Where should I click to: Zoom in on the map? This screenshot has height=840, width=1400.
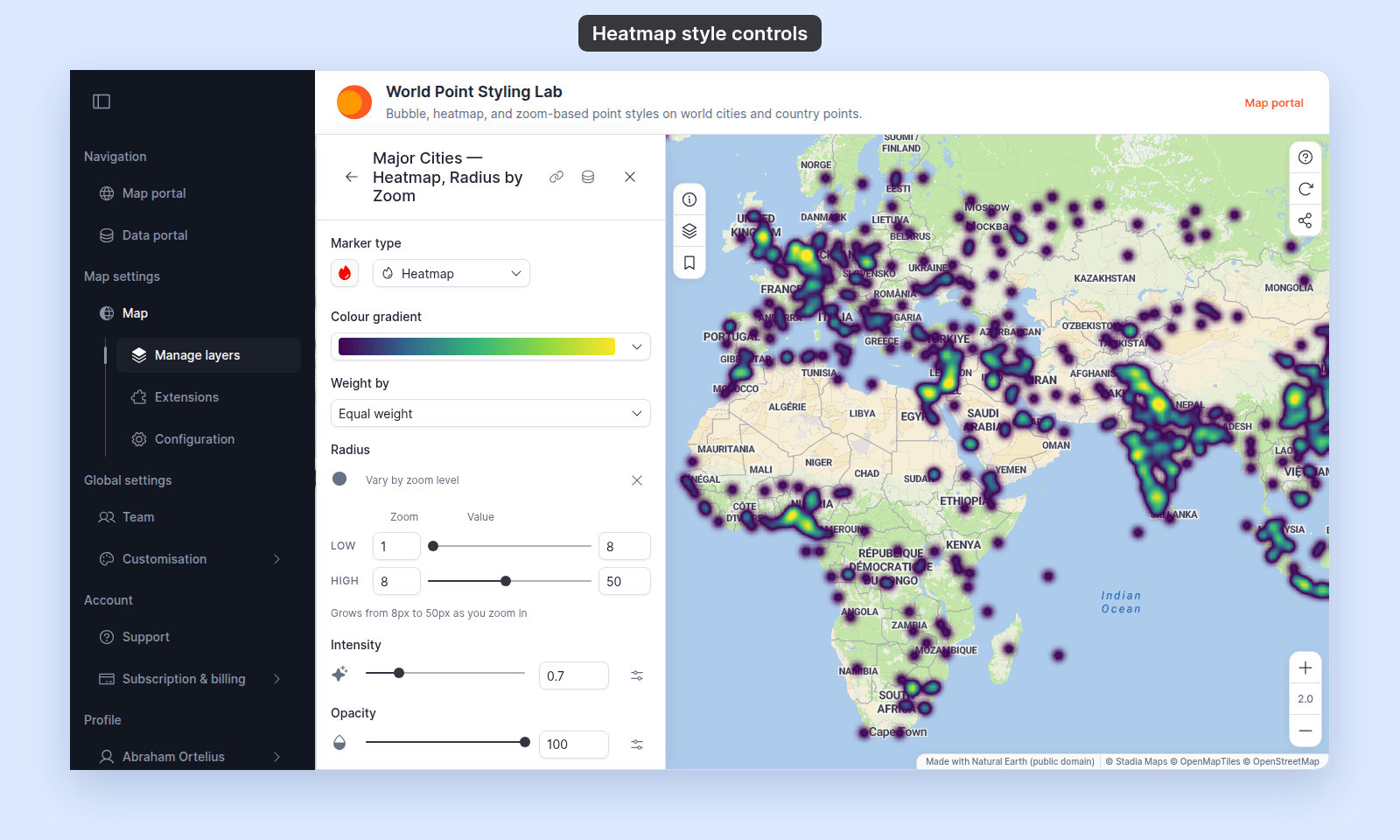[x=1305, y=668]
